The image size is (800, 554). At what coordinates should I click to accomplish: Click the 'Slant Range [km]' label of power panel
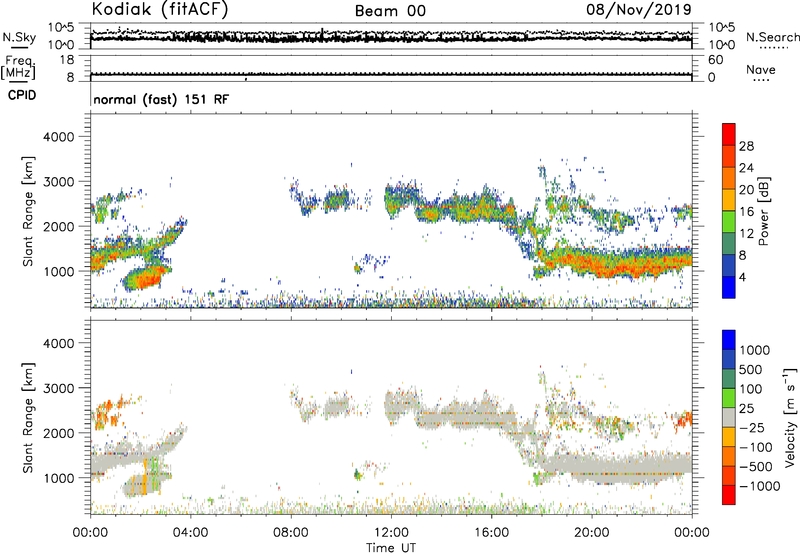[28, 211]
